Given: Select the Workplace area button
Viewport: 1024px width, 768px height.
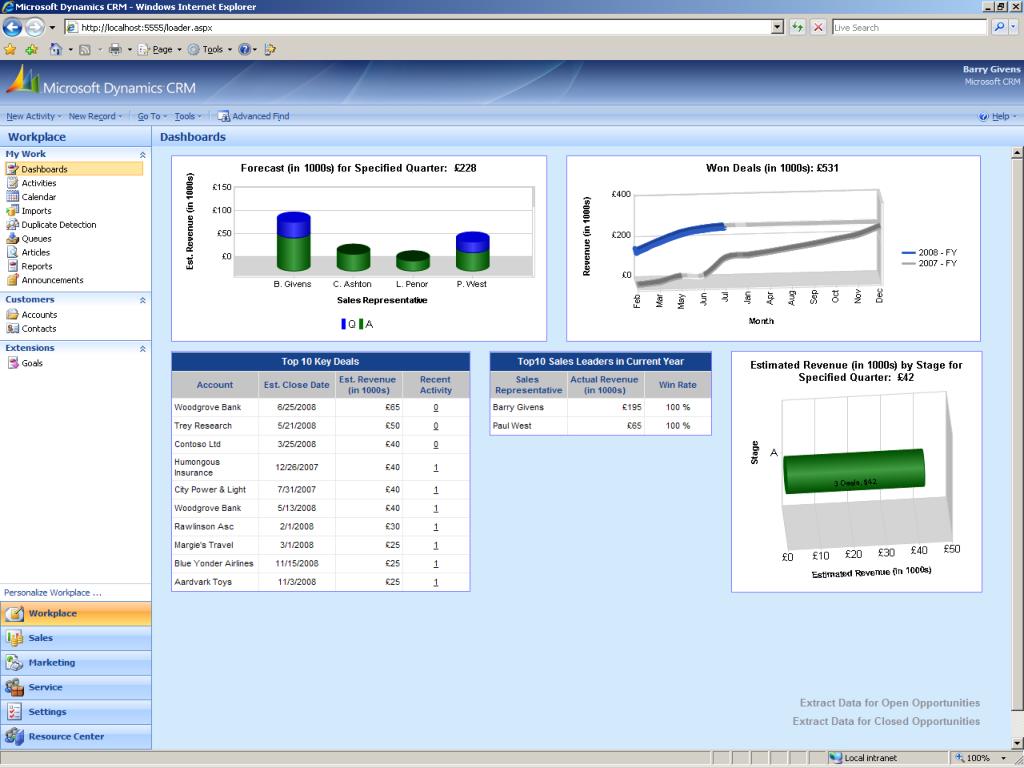Looking at the screenshot, I should 76,614.
